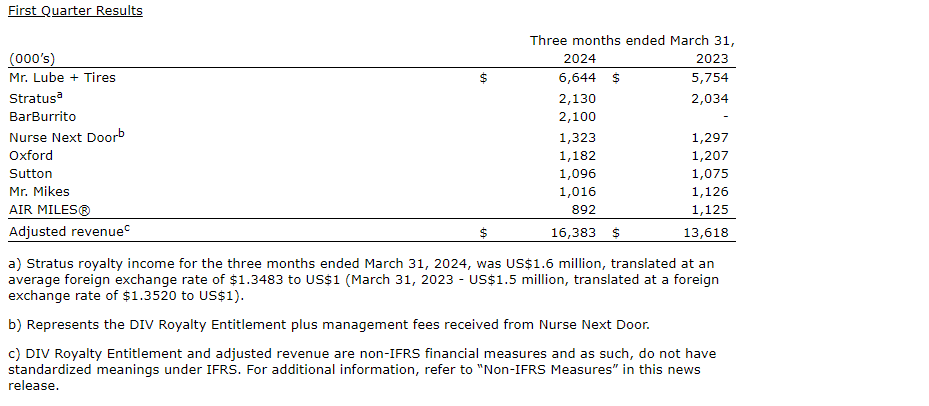Select the Mr. Mikes row label
This screenshot has width=929, height=406.
click(39, 191)
